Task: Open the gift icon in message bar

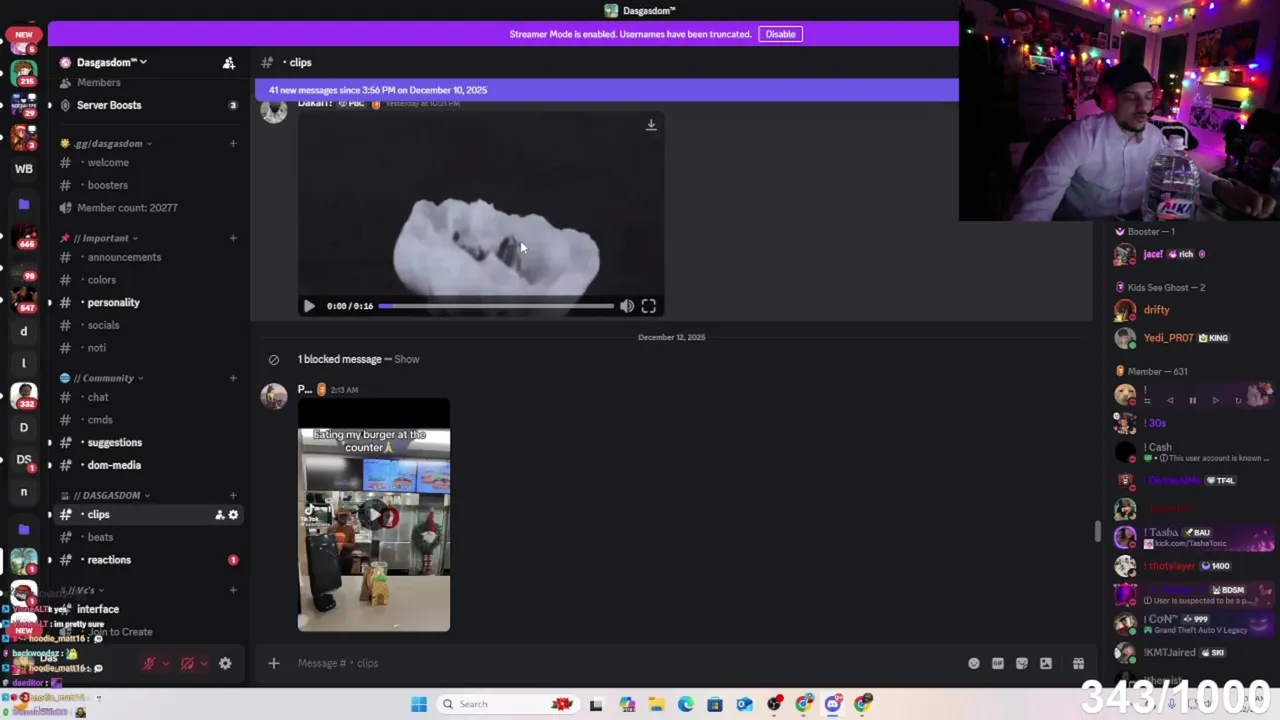Action: coord(1078,663)
